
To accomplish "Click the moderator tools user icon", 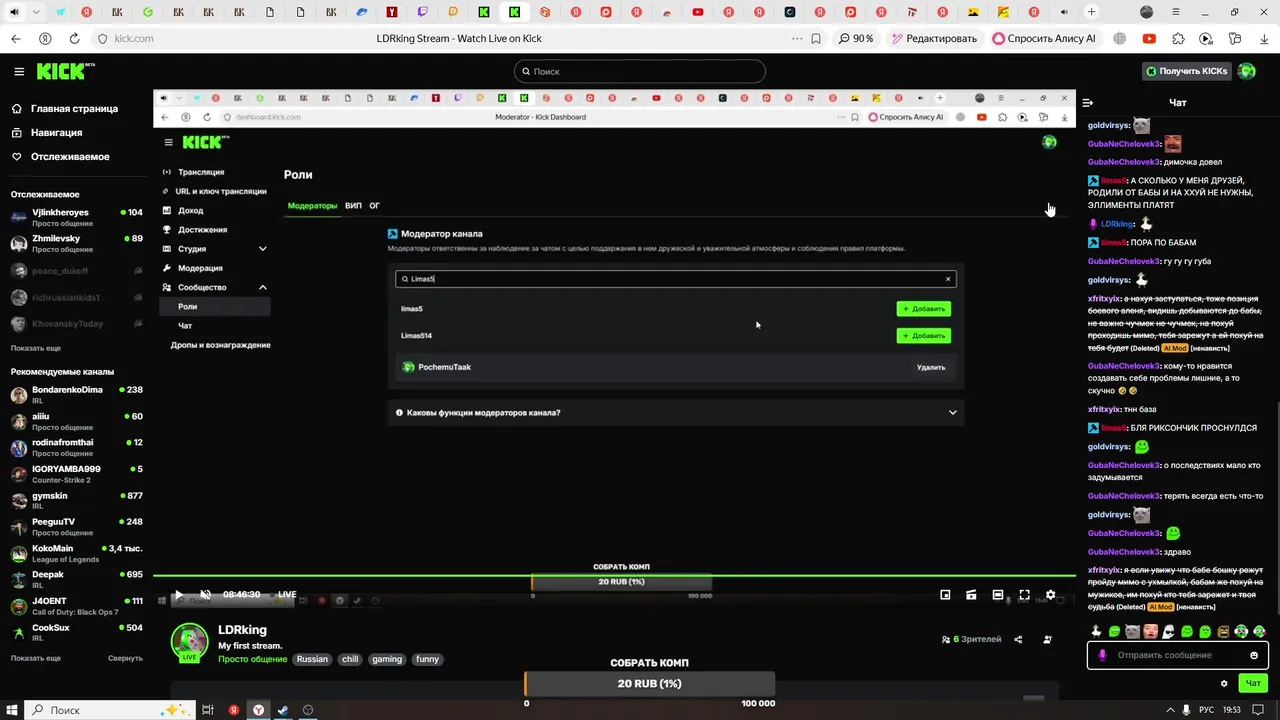I will [x=1047, y=639].
